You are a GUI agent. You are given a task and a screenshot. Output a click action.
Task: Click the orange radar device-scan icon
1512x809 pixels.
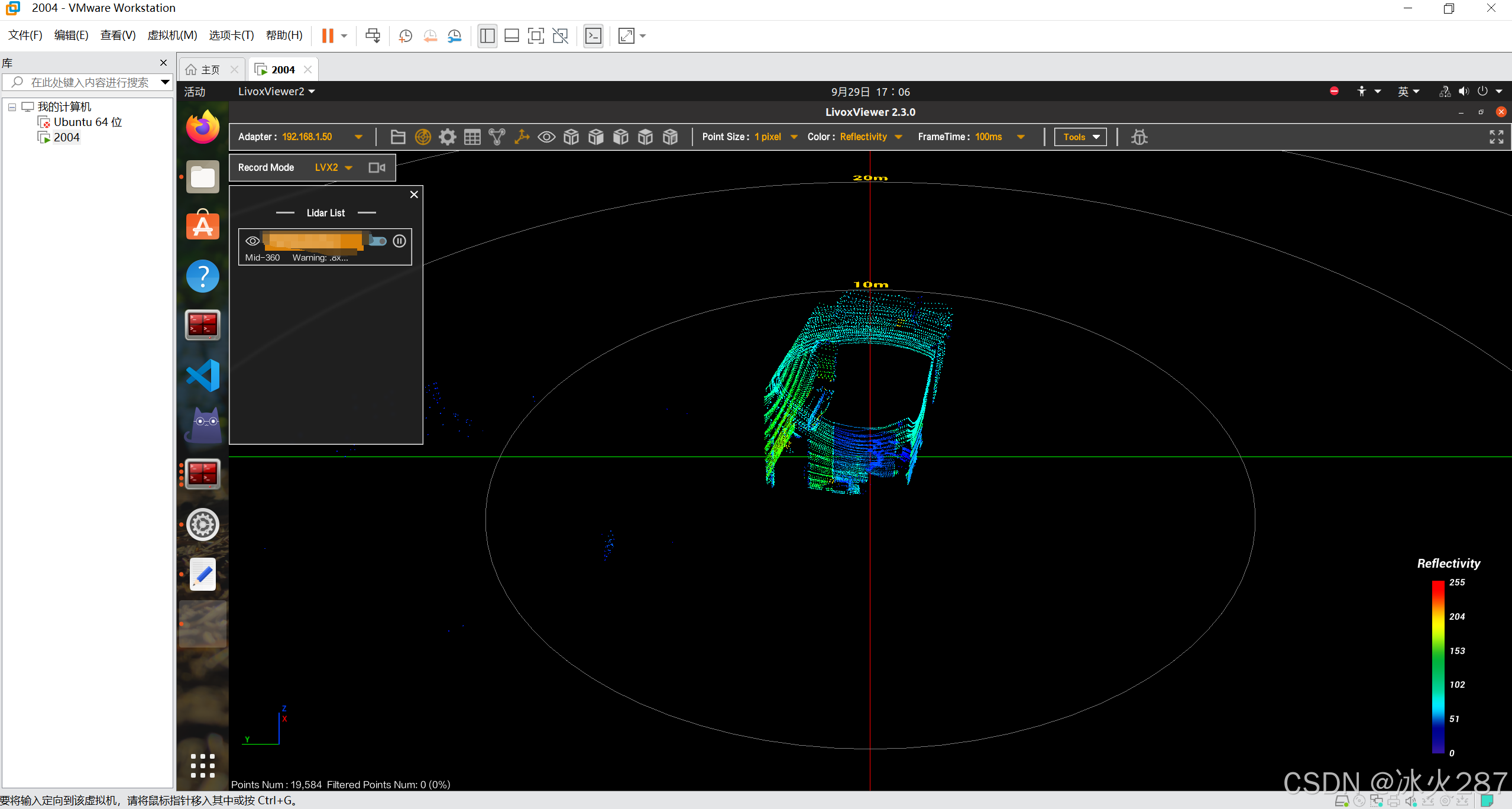pyautogui.click(x=423, y=137)
